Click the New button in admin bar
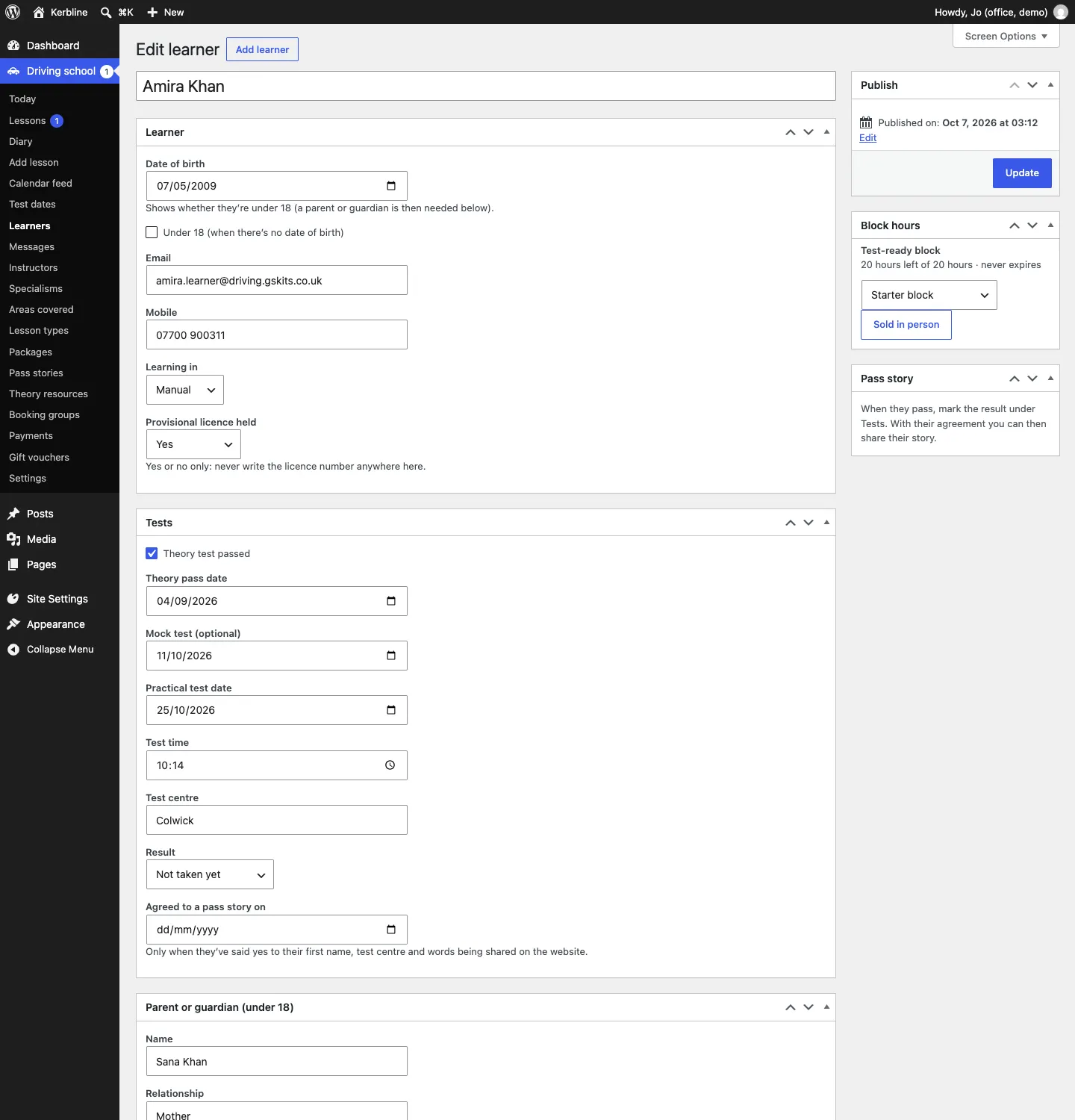The width and height of the screenshot is (1075, 1120). 166,12
